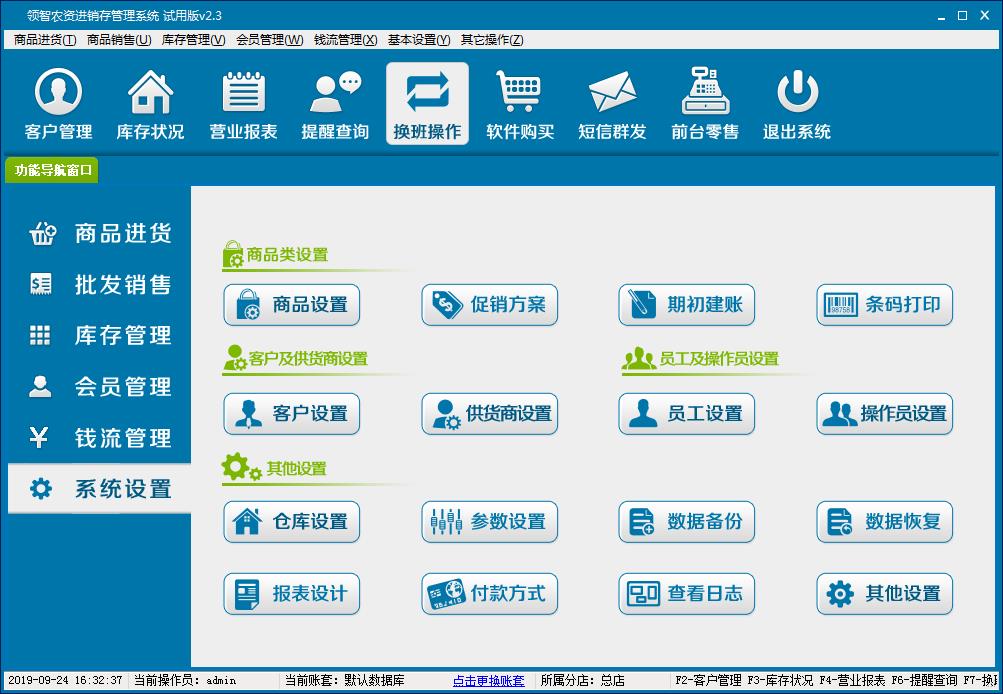
Task: Open 会员管理(W) menu
Action: click(269, 40)
